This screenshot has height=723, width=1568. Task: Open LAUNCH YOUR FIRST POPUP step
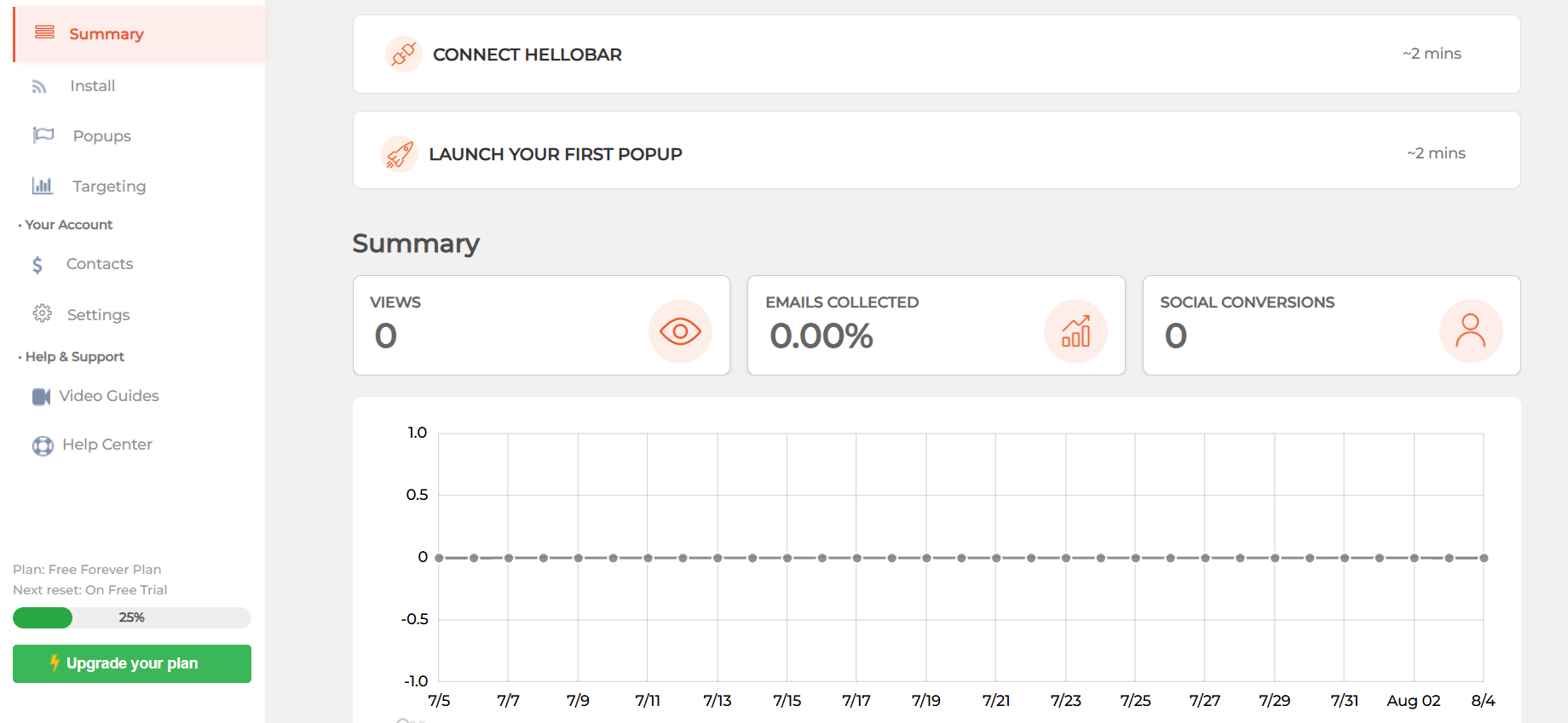pyautogui.click(x=937, y=150)
